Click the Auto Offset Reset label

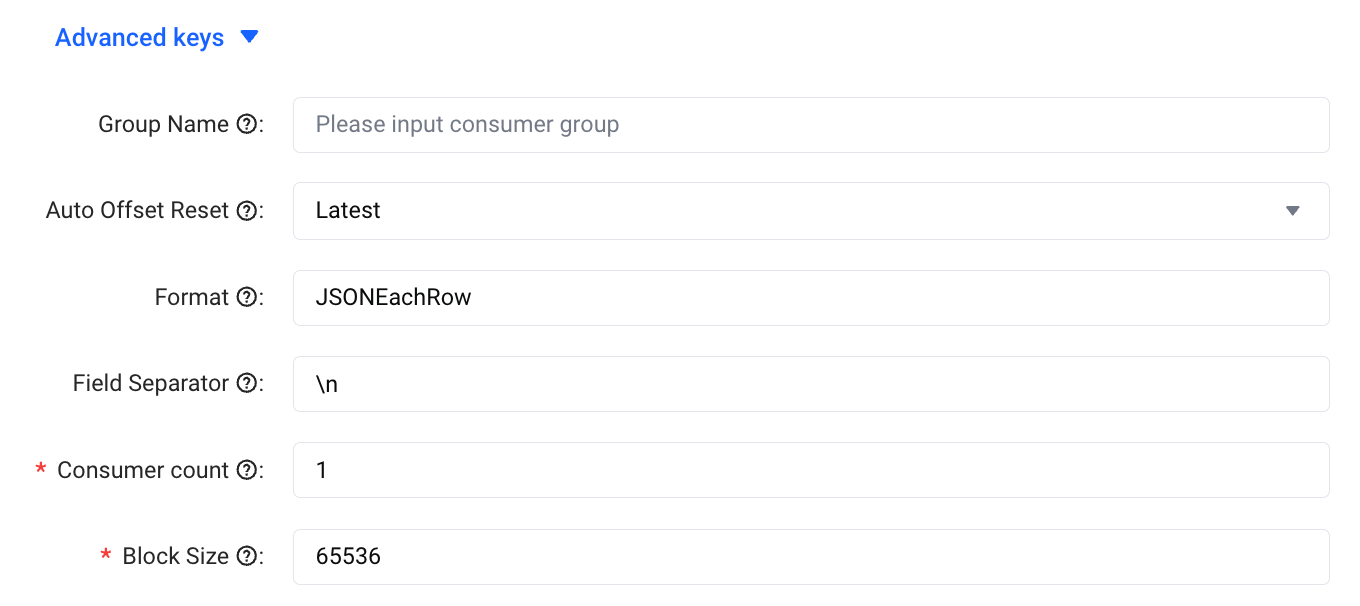pos(138,211)
